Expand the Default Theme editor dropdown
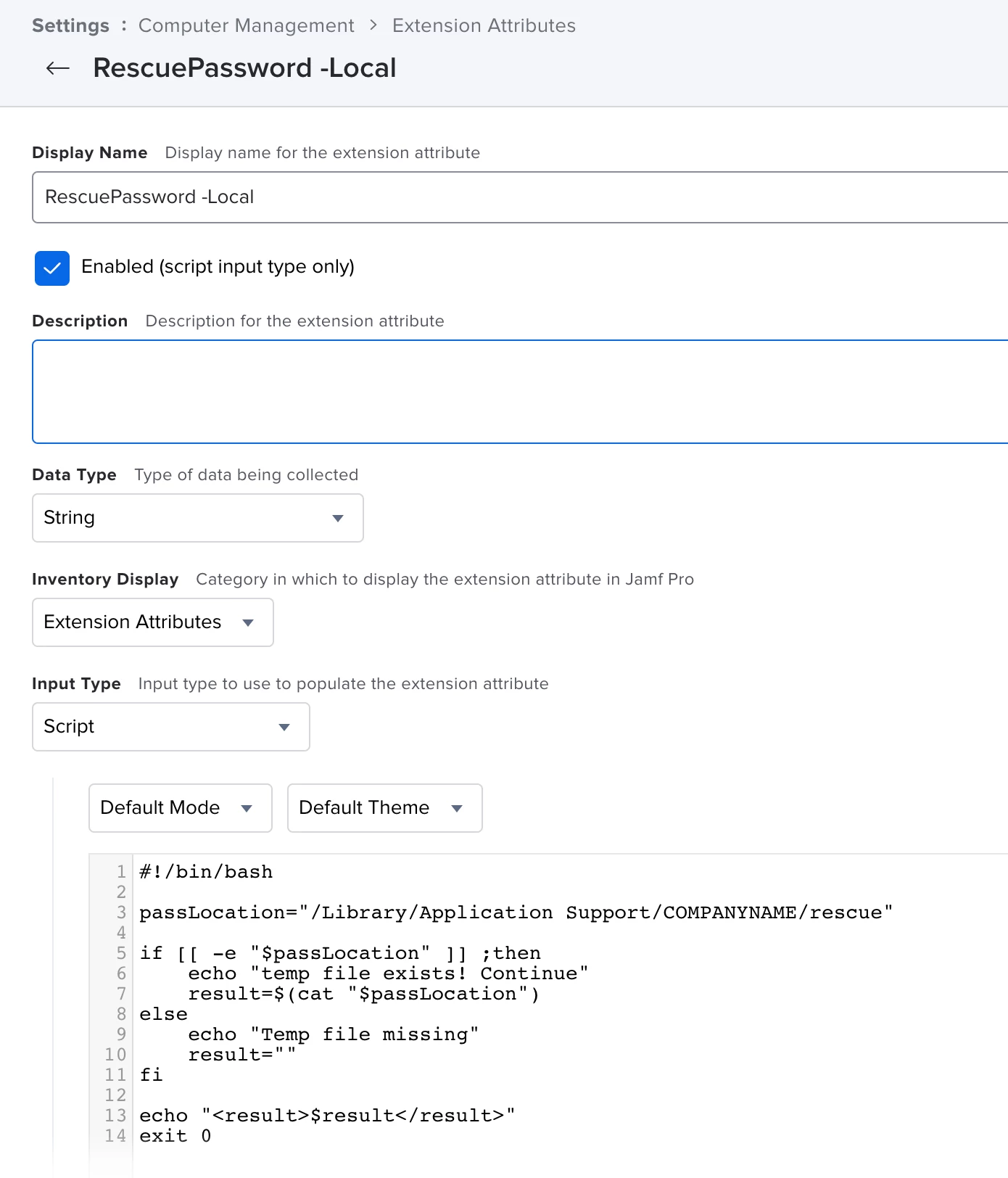 point(385,808)
